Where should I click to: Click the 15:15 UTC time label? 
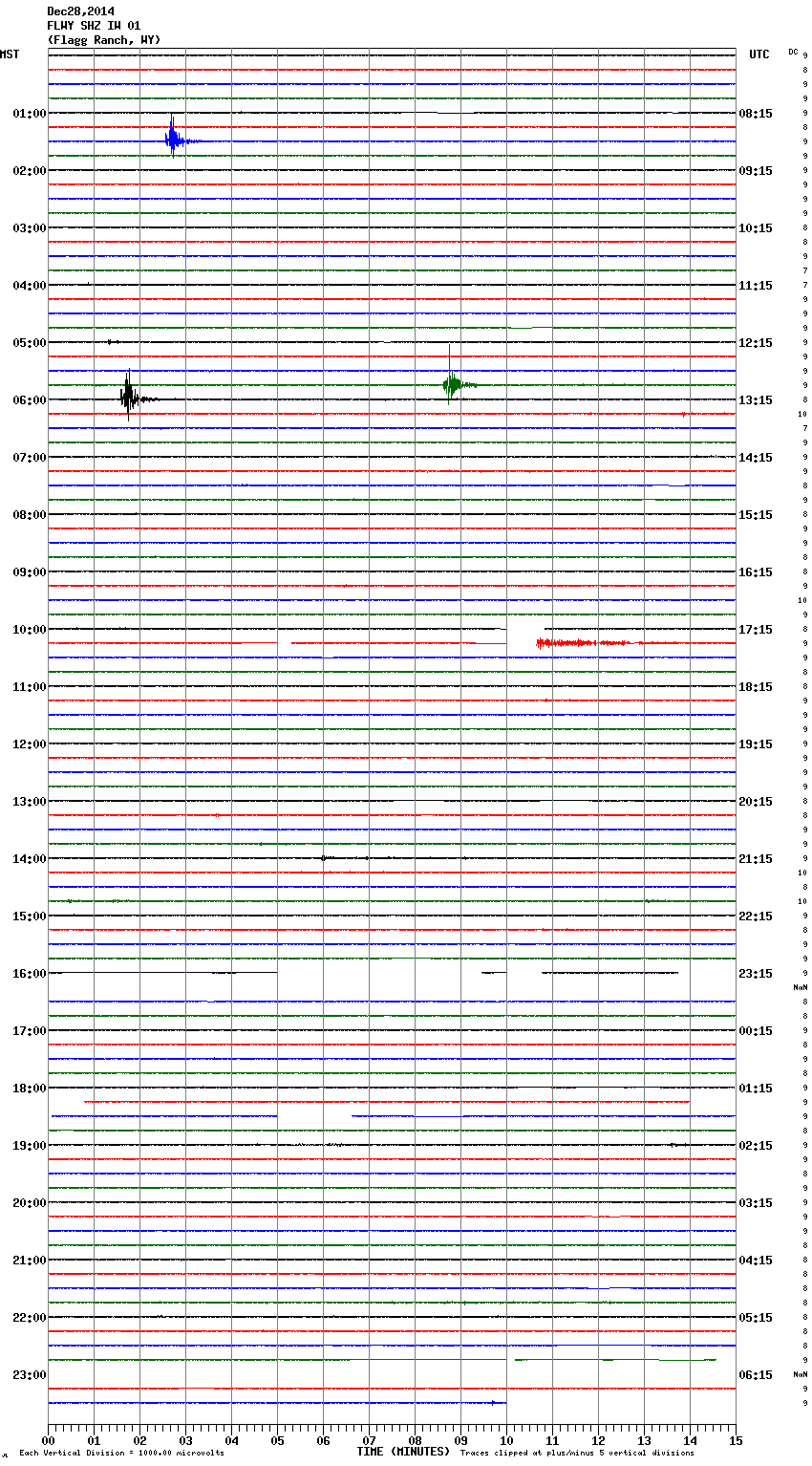(x=756, y=515)
